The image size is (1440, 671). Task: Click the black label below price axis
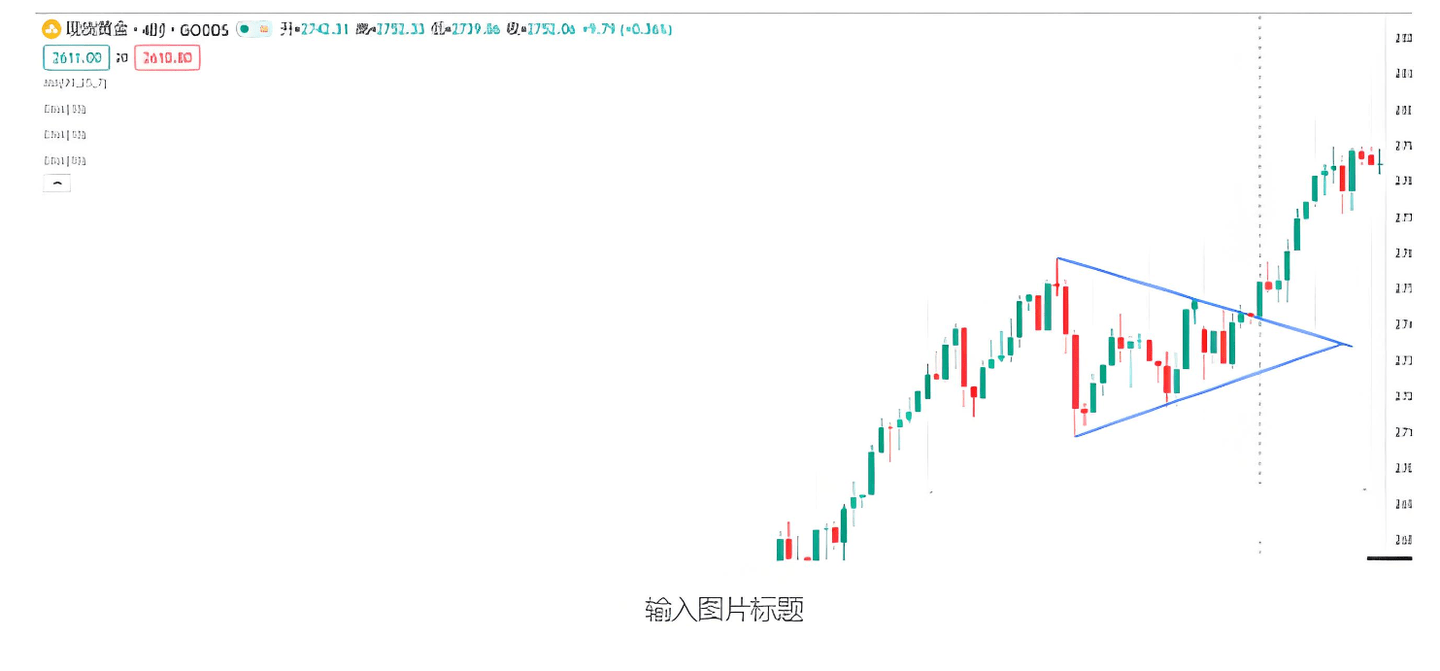[x=1389, y=557]
